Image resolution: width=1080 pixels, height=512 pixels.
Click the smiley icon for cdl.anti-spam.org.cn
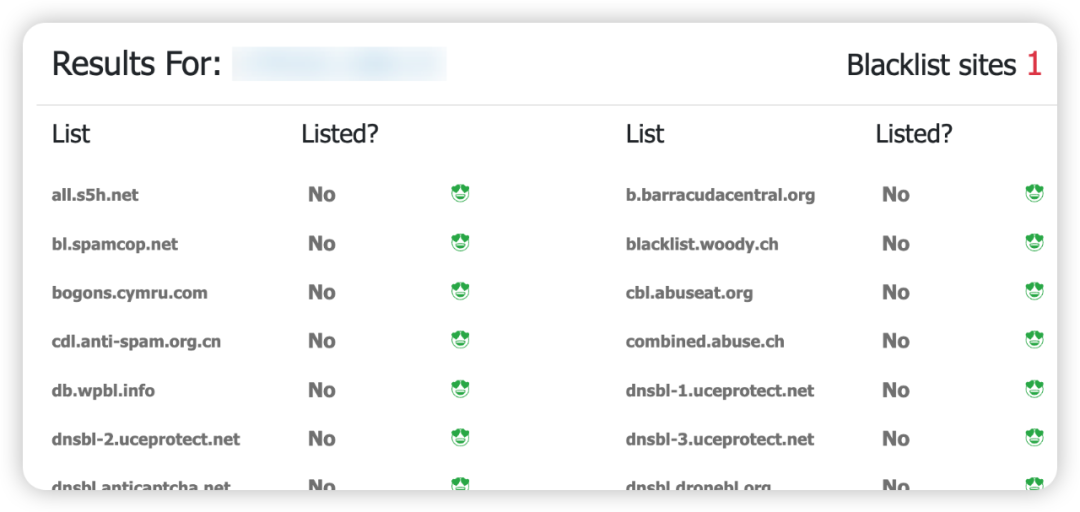460,340
